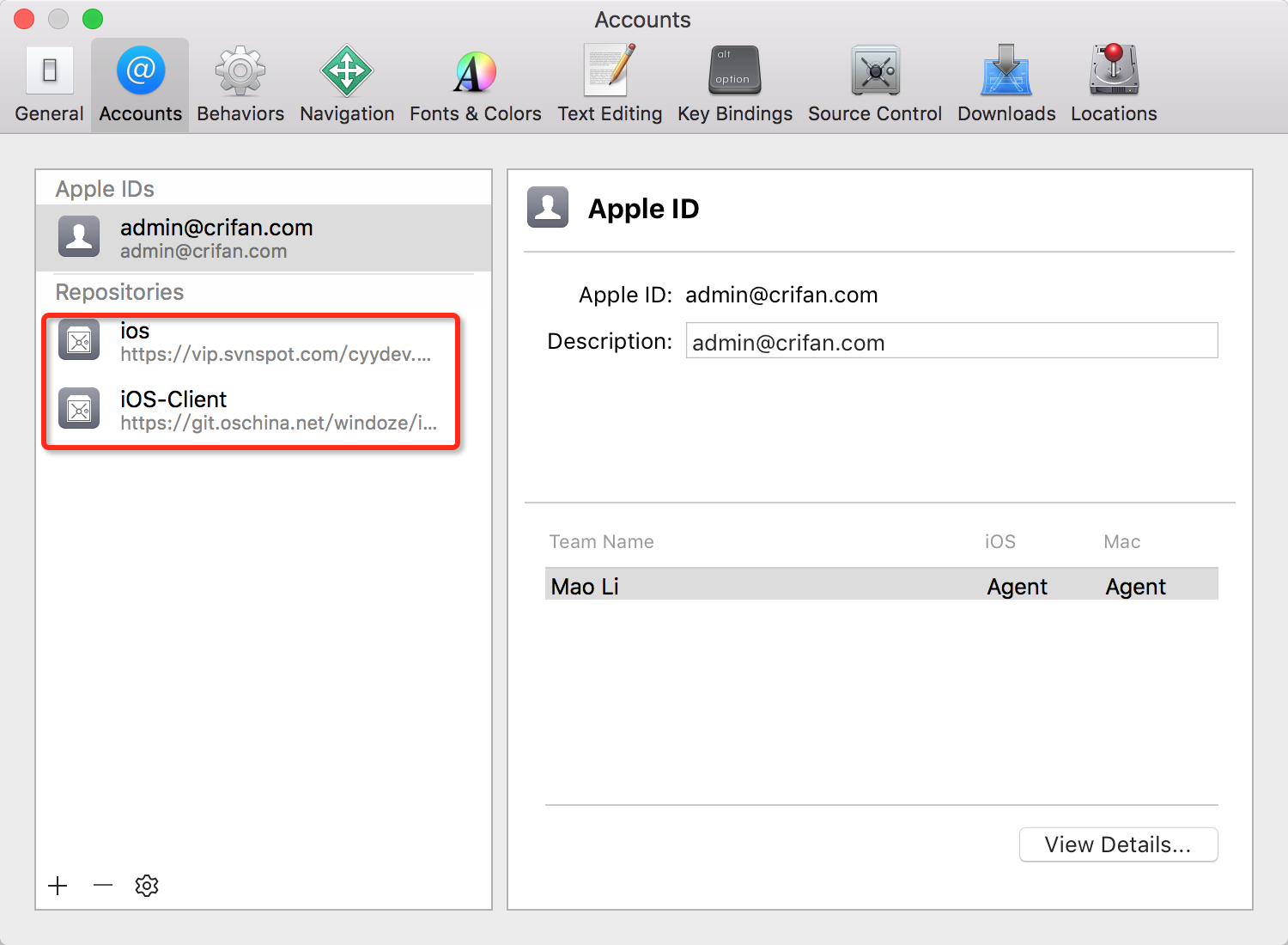Image resolution: width=1288 pixels, height=945 pixels.
Task: Click the iOS column header
Action: pyautogui.click(x=1000, y=542)
